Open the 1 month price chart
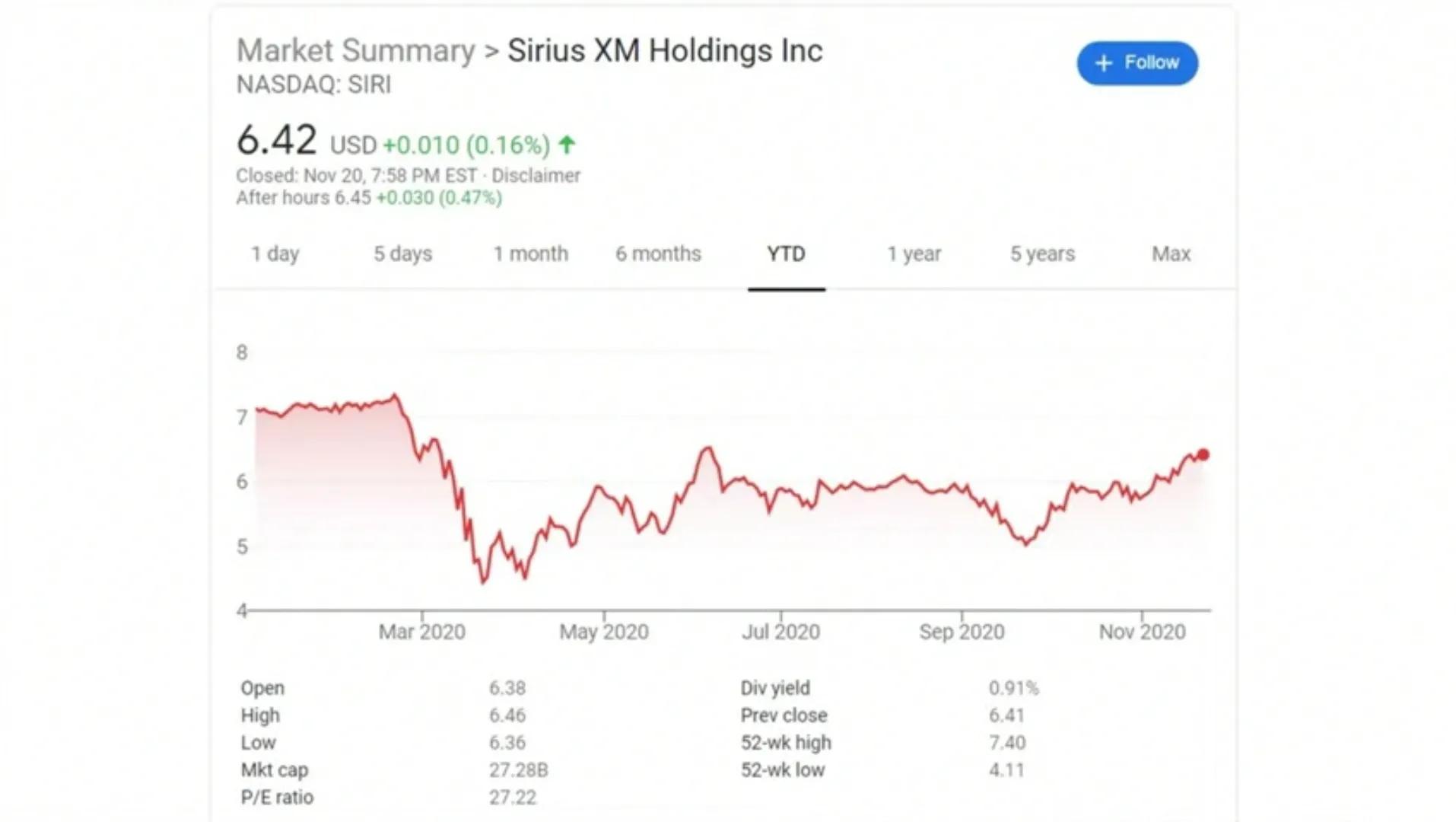 531,253
